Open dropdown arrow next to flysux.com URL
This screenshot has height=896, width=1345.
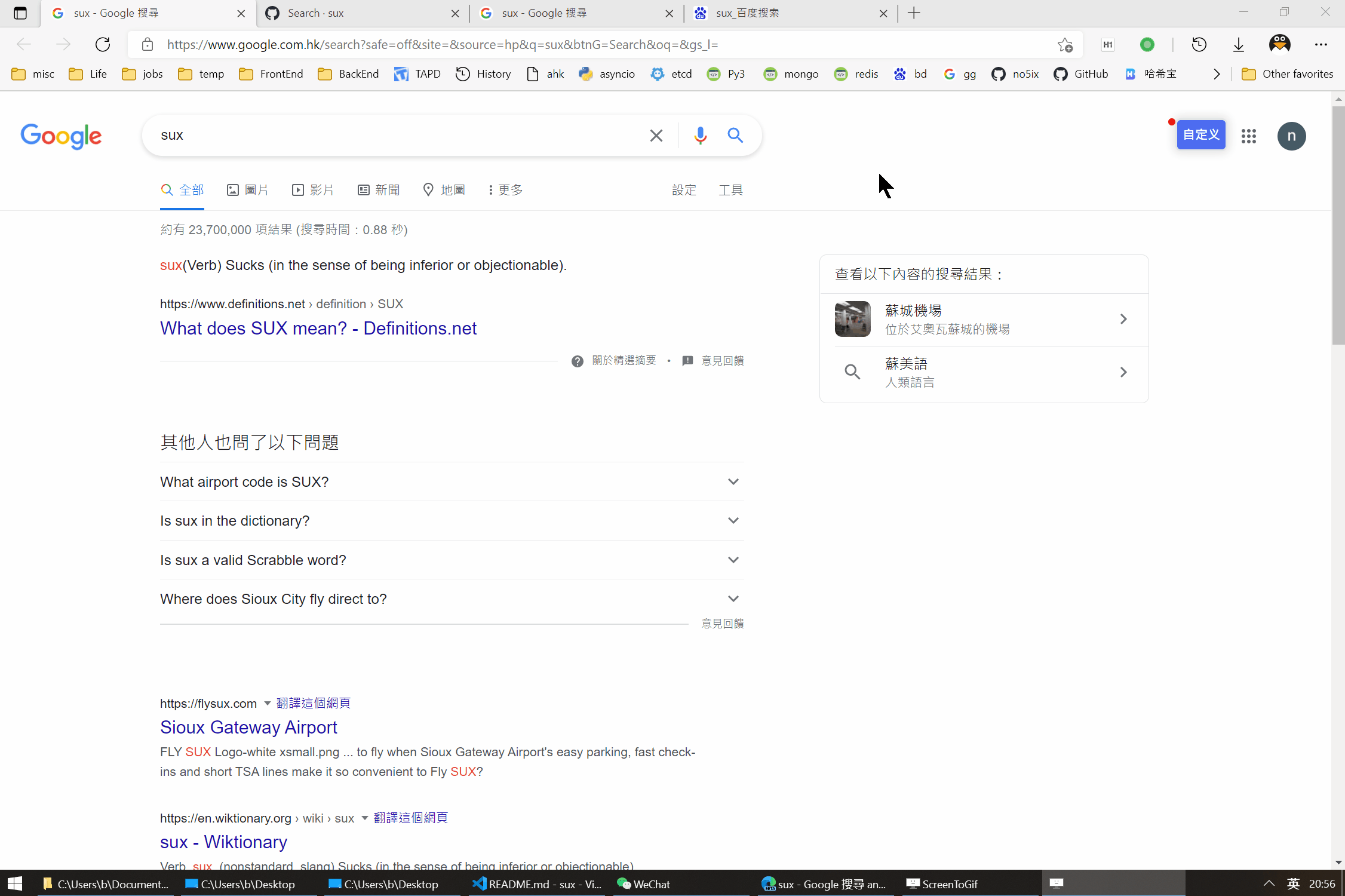268,703
